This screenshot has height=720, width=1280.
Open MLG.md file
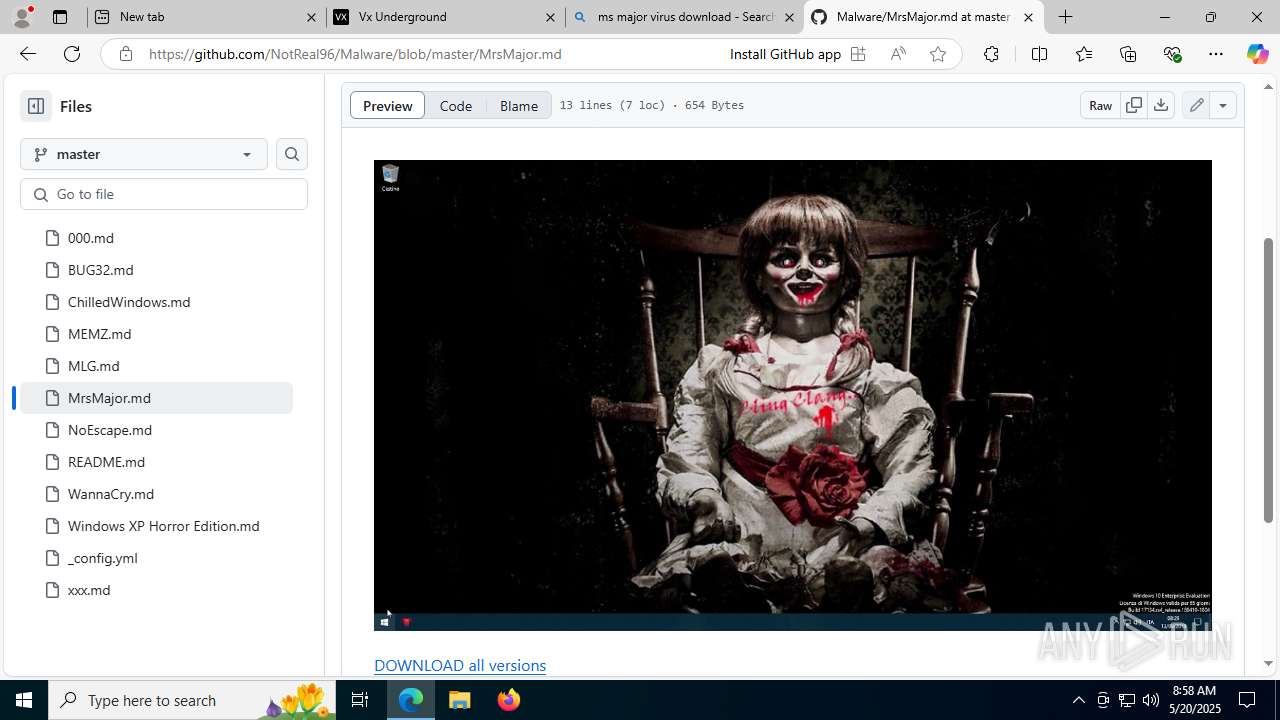[94, 366]
